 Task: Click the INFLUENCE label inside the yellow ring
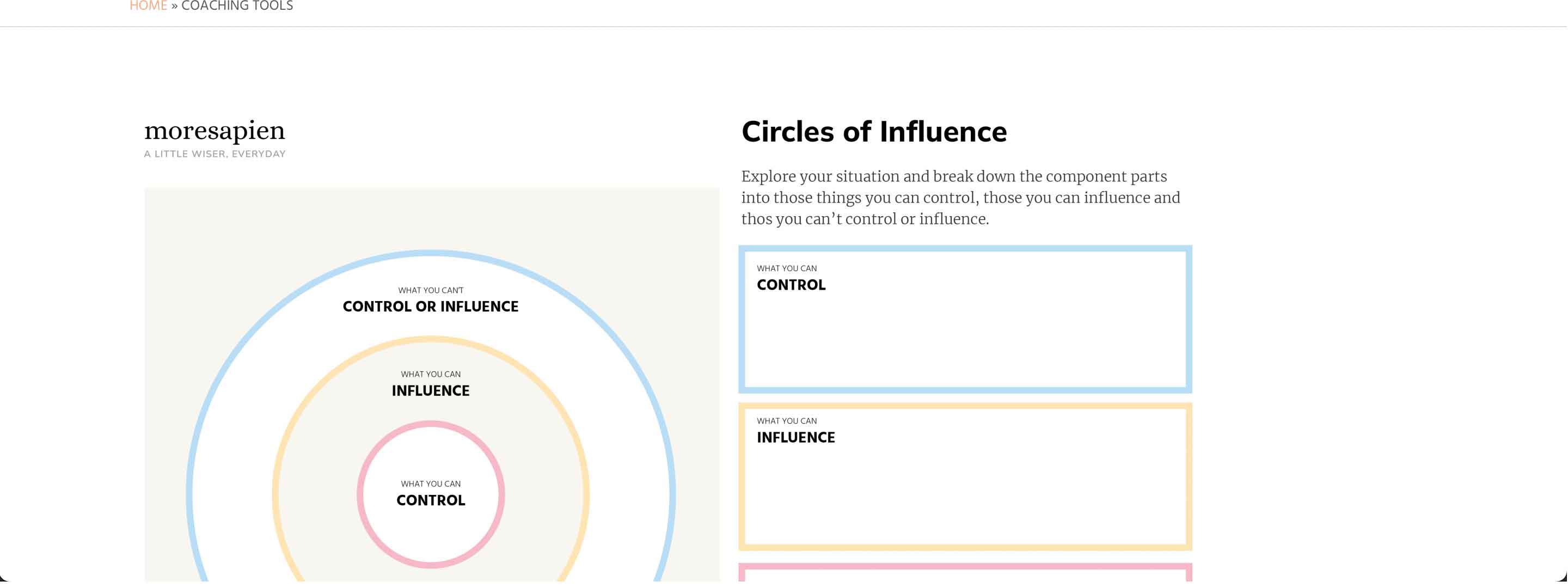click(x=431, y=391)
